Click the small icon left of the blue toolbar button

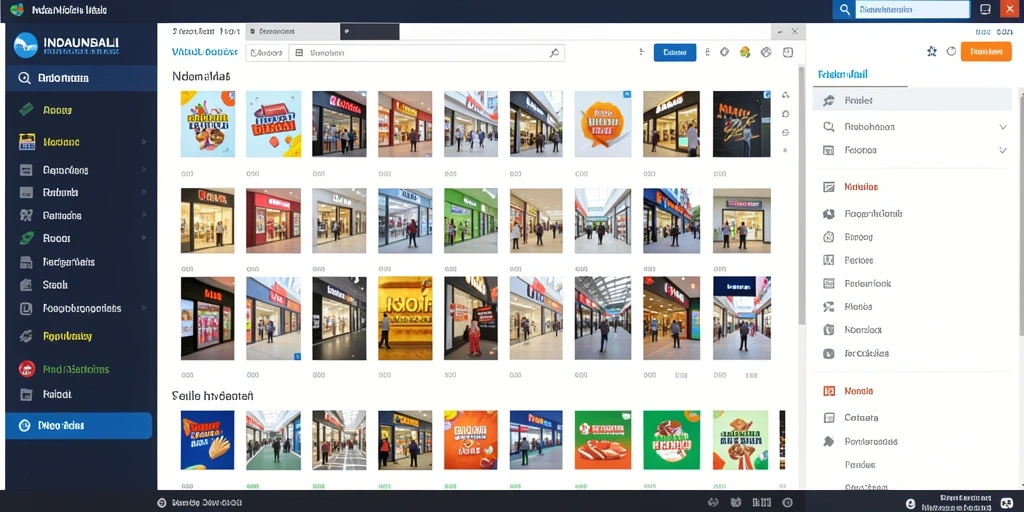click(x=642, y=52)
